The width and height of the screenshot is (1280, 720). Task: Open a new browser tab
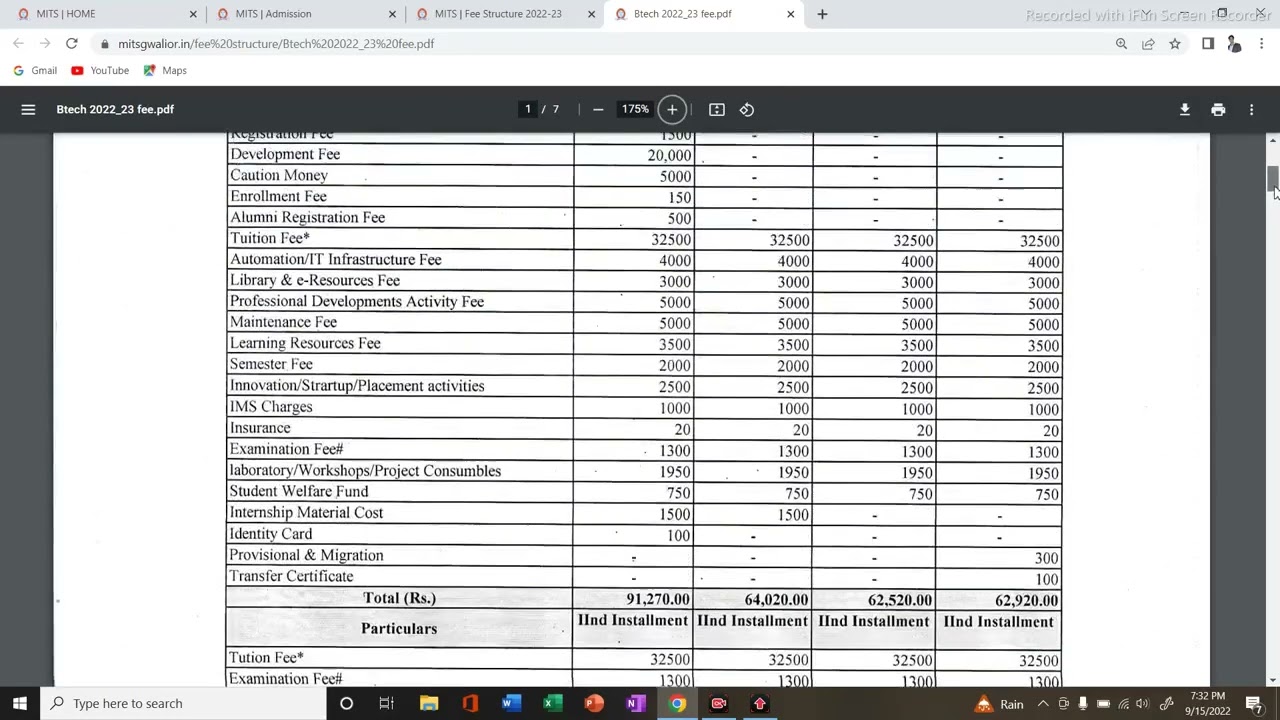[x=822, y=14]
